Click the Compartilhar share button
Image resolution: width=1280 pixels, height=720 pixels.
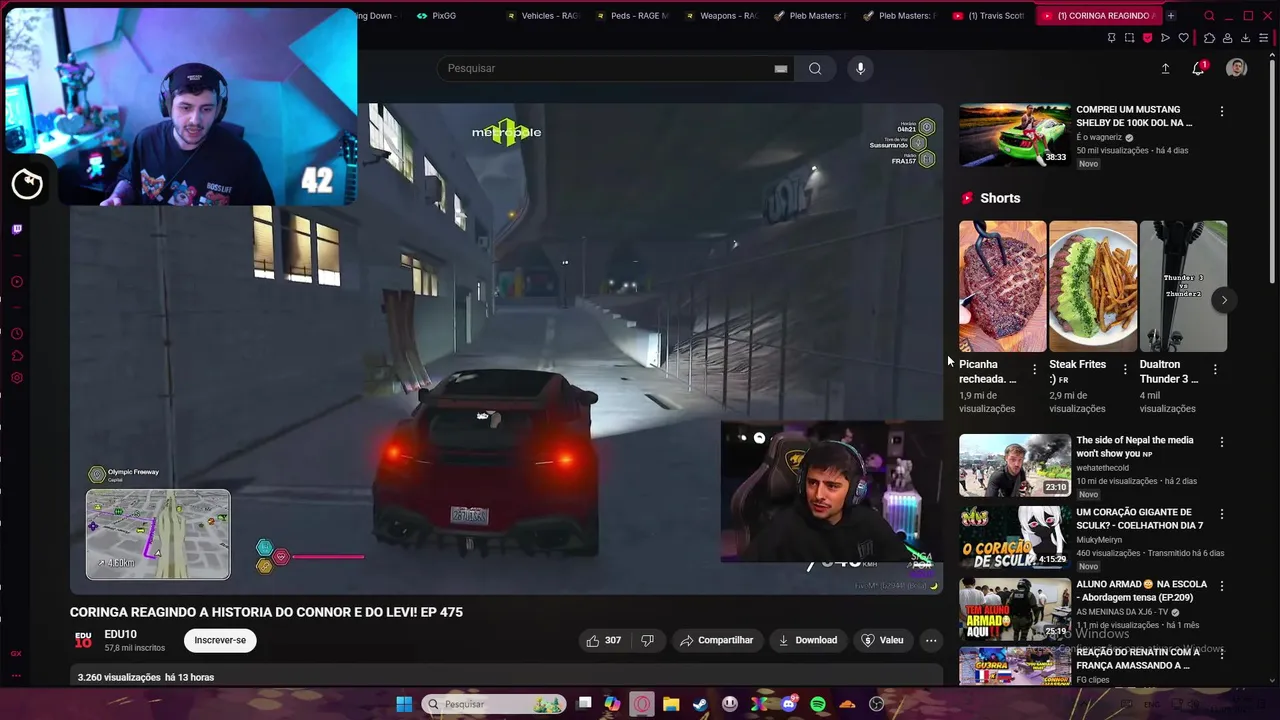point(717,640)
